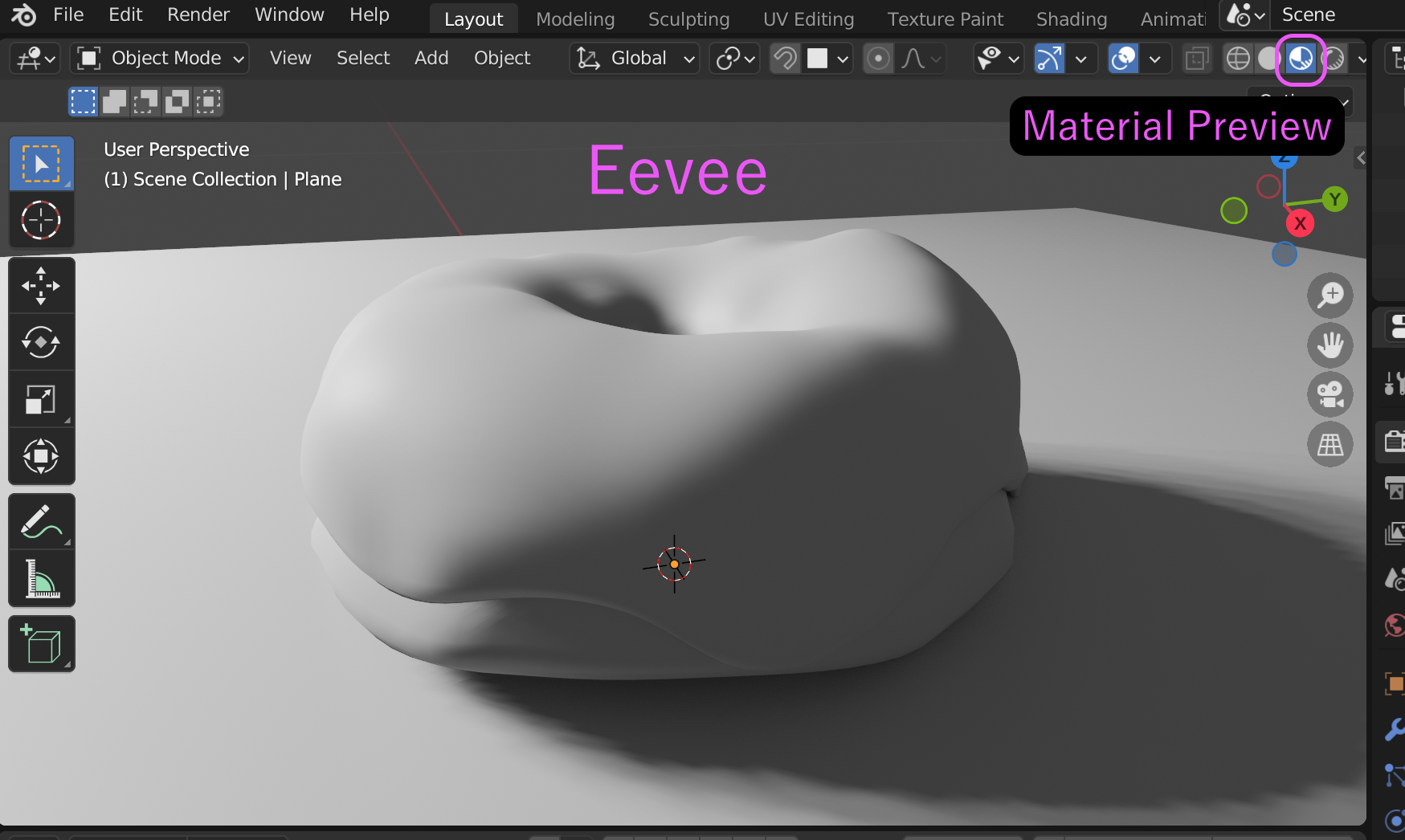This screenshot has width=1405, height=840.
Task: Toggle viewport gizmos visibility
Action: pyautogui.click(x=1049, y=58)
